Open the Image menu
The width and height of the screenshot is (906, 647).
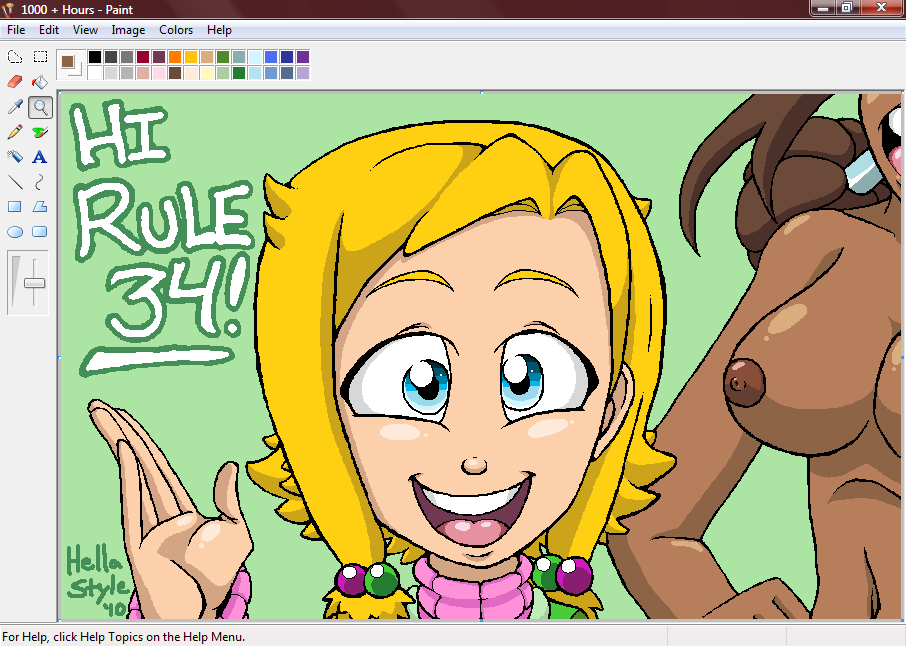[x=128, y=30]
